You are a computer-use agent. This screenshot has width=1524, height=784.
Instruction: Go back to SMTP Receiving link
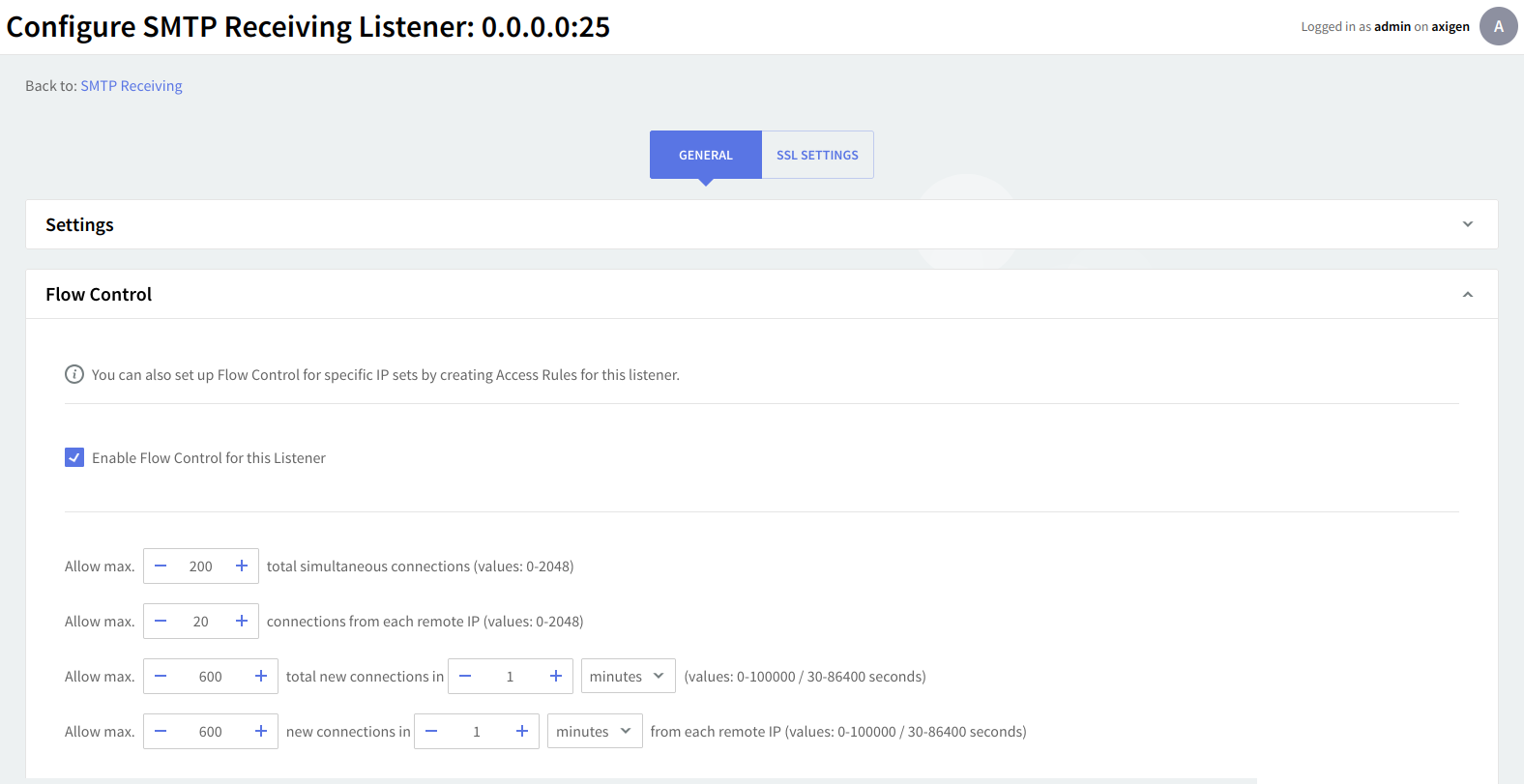tap(132, 86)
